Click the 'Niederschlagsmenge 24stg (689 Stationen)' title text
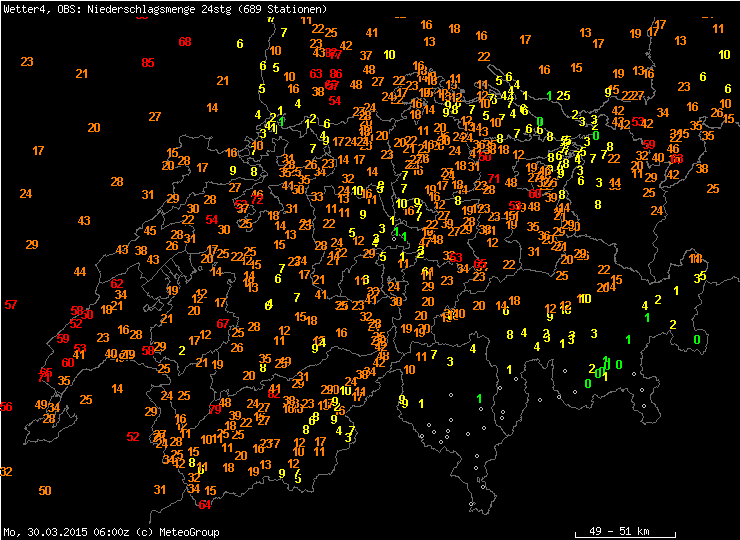Image resolution: width=740 pixels, height=540 pixels. click(207, 9)
